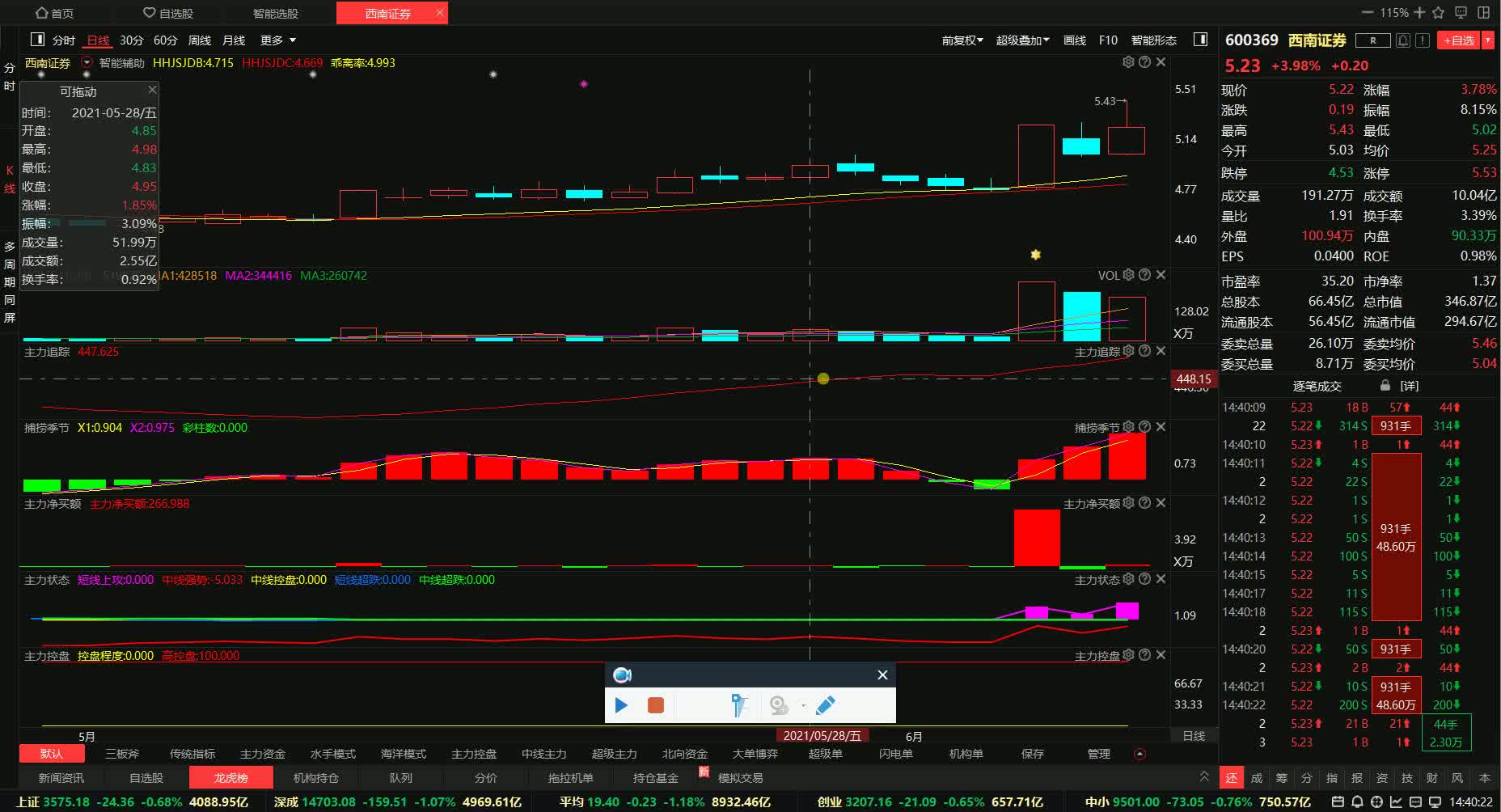Set a price alert with the bell icon
Image resolution: width=1501 pixels, height=812 pixels.
click(1403, 40)
